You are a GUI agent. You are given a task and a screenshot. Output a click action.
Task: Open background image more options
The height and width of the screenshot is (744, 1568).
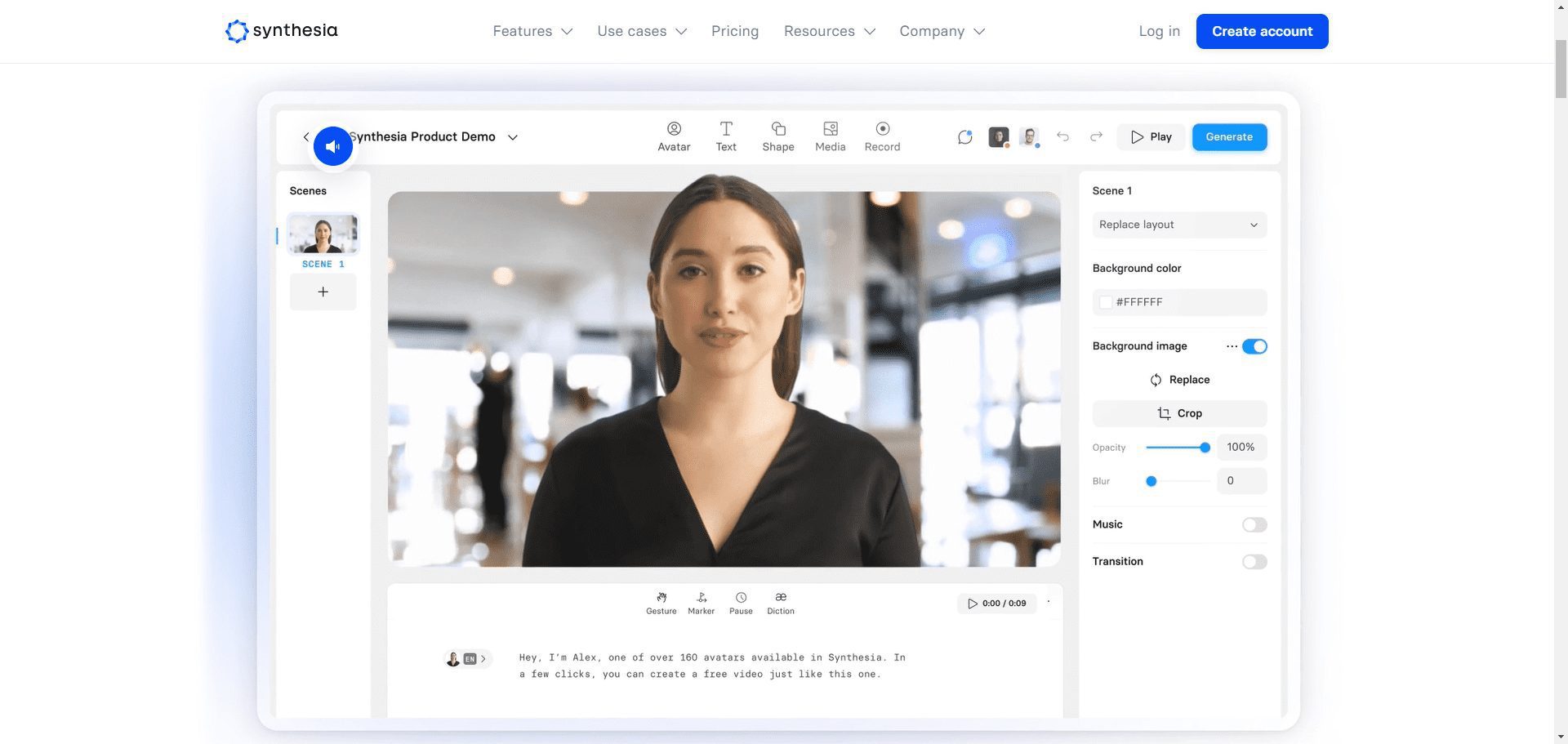1232,346
